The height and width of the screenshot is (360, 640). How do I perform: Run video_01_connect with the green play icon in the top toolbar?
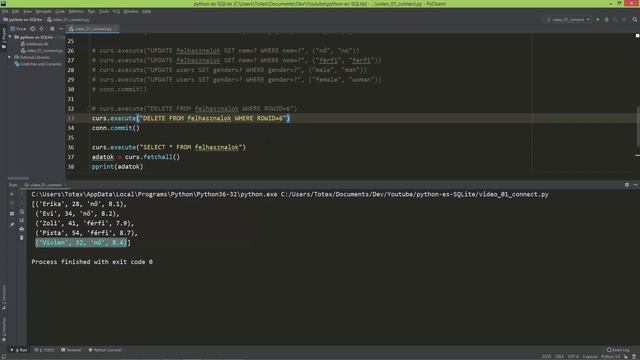point(598,19)
